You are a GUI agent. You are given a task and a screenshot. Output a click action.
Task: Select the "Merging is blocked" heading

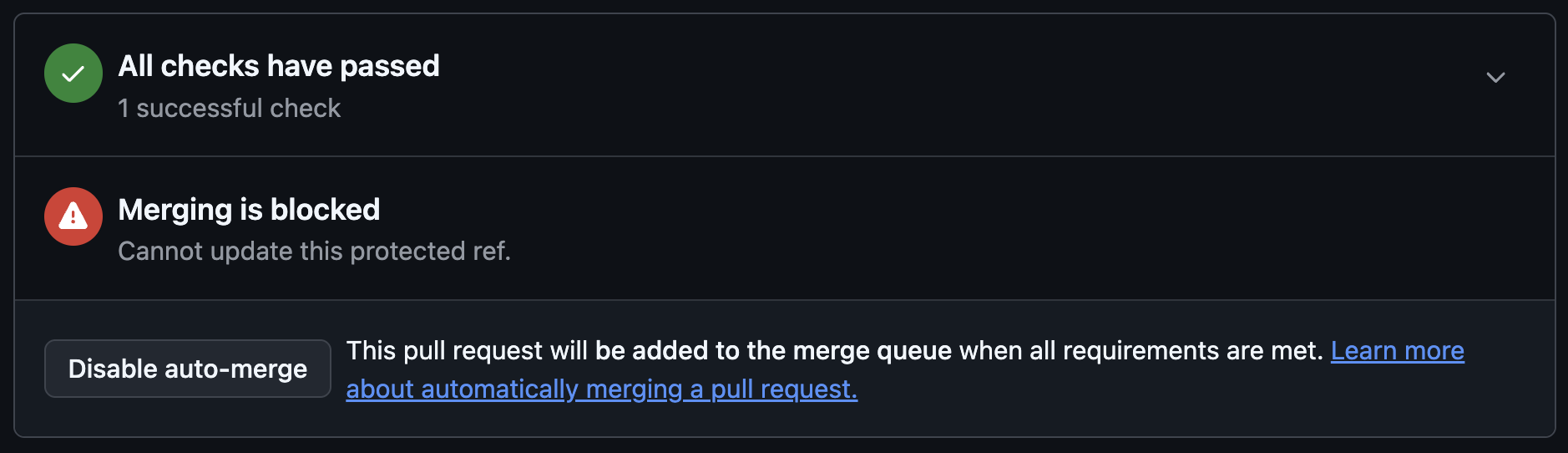tap(249, 210)
